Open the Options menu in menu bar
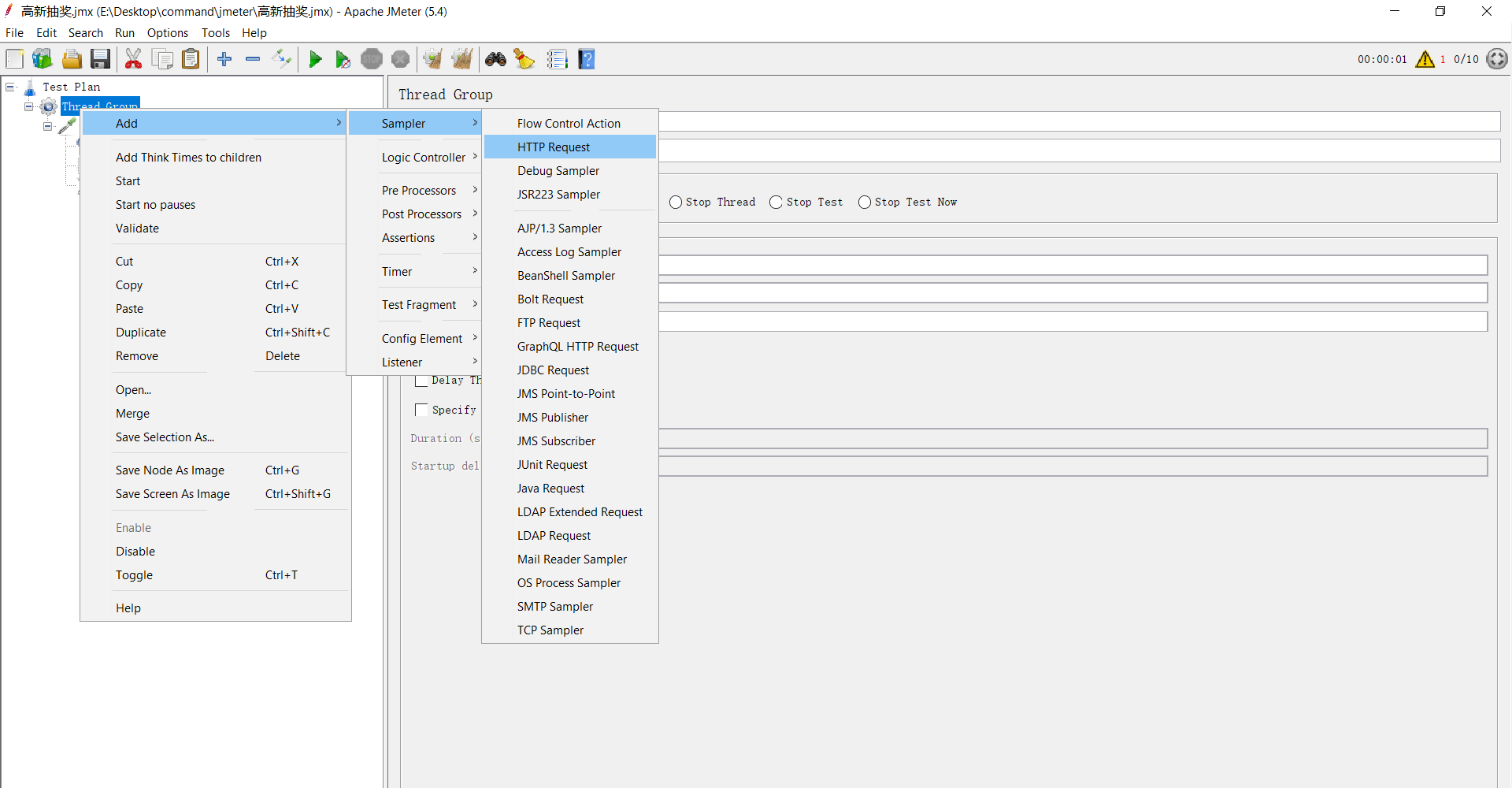 pos(167,33)
